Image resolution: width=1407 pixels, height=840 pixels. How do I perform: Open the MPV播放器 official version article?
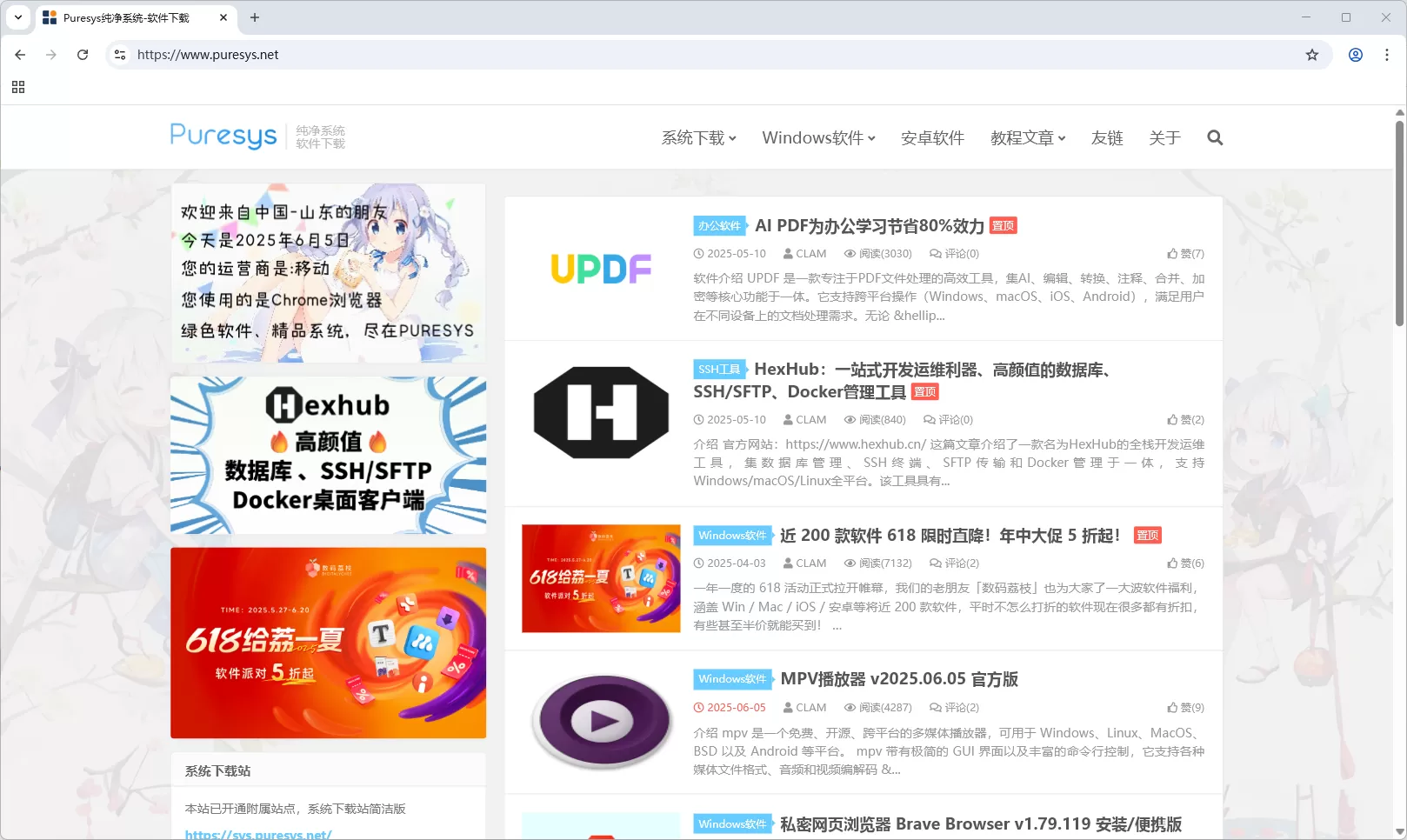(x=900, y=679)
